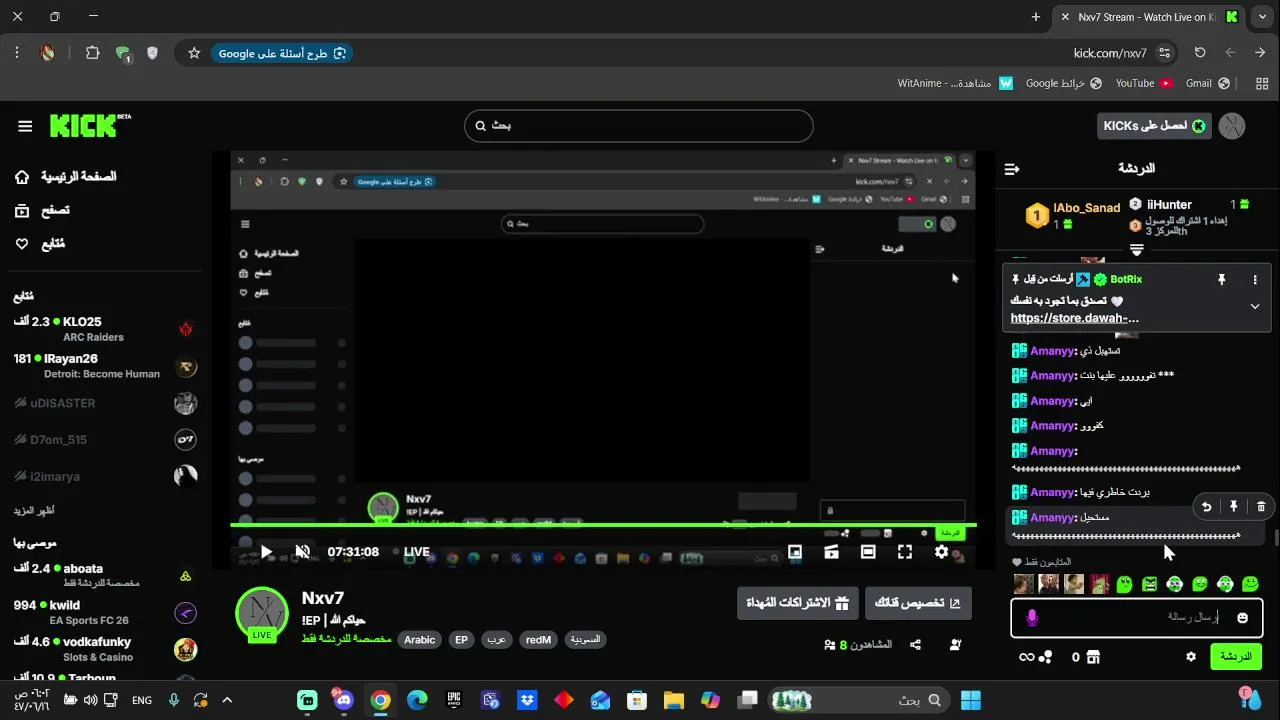Click the KICK logo
The height and width of the screenshot is (720, 1280).
point(89,125)
